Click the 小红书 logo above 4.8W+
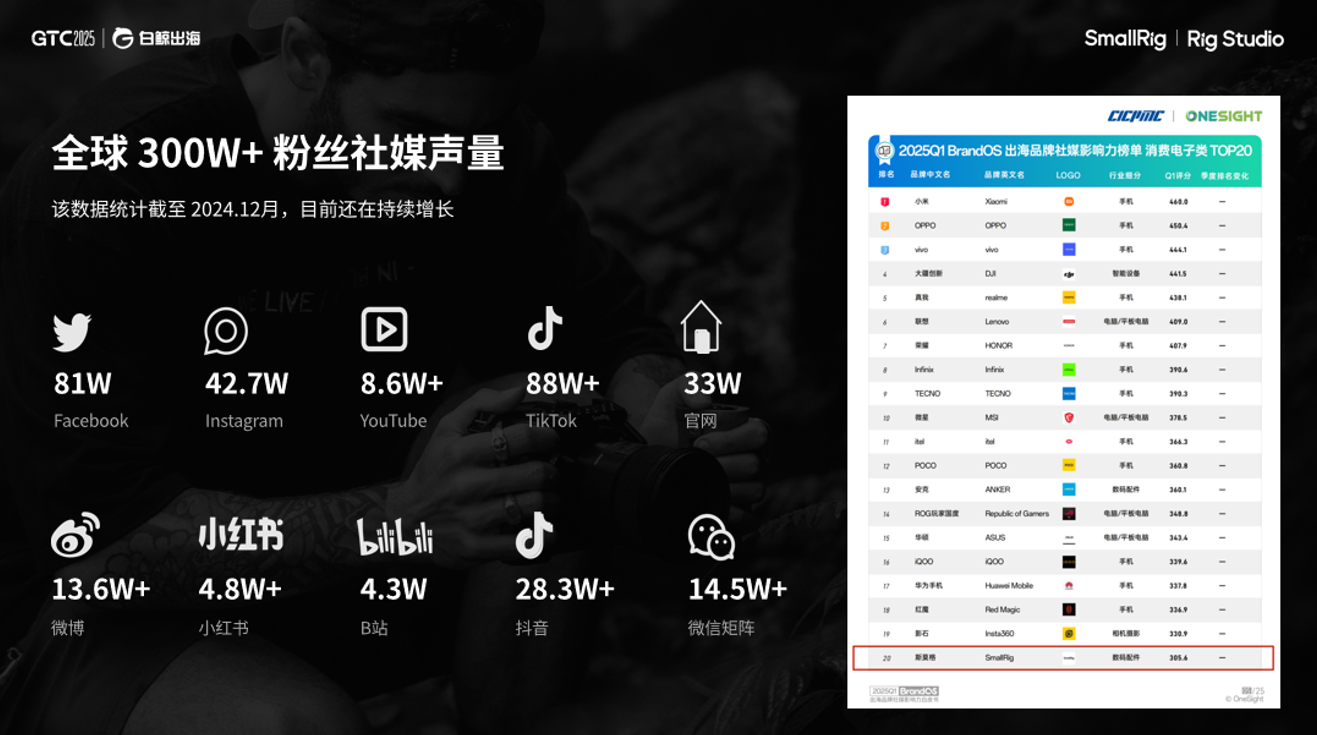The width and height of the screenshot is (1317, 735). point(240,535)
